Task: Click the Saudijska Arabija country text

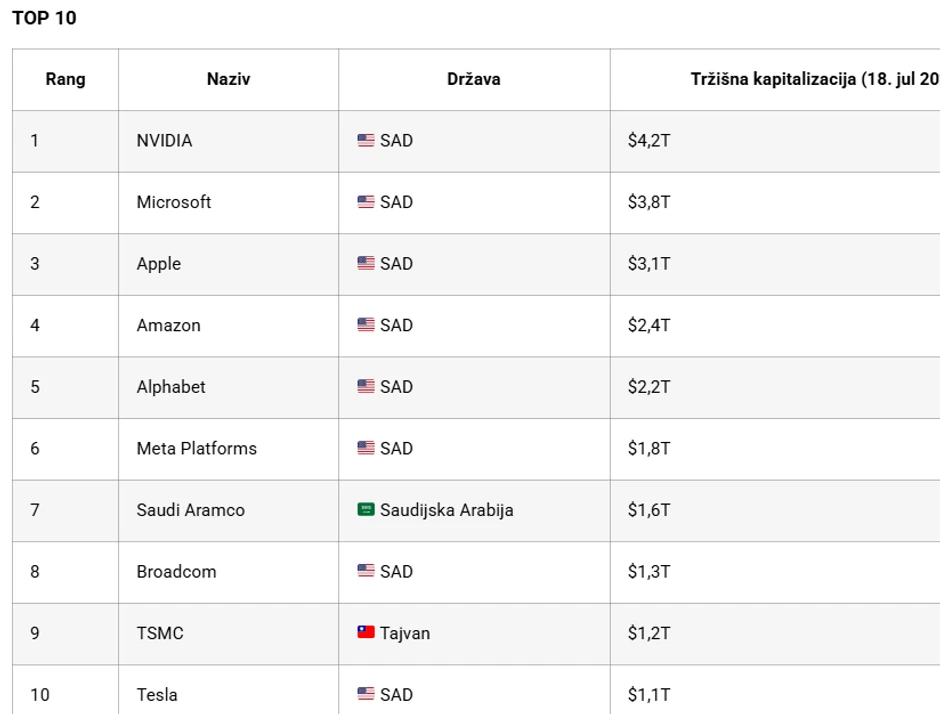Action: (447, 510)
